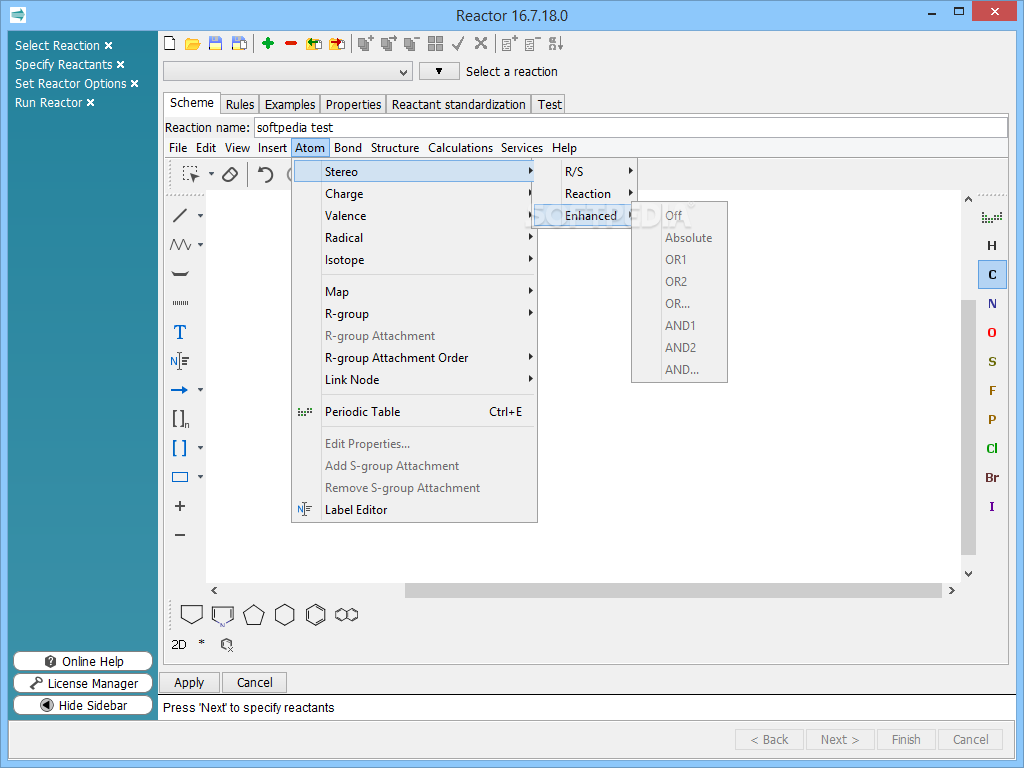Select Chlorine atom in the atom bar

click(x=992, y=449)
